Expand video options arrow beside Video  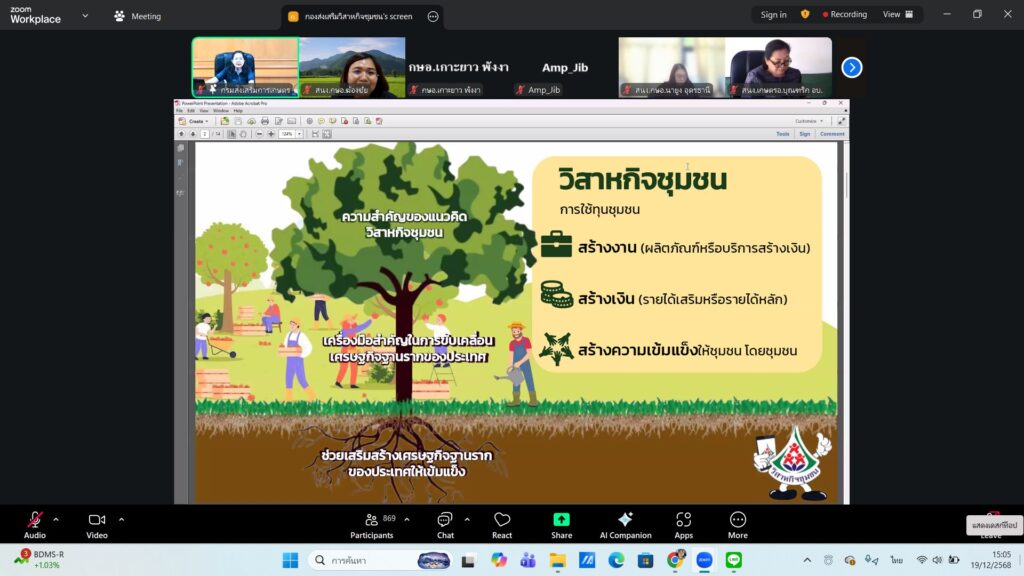point(121,519)
